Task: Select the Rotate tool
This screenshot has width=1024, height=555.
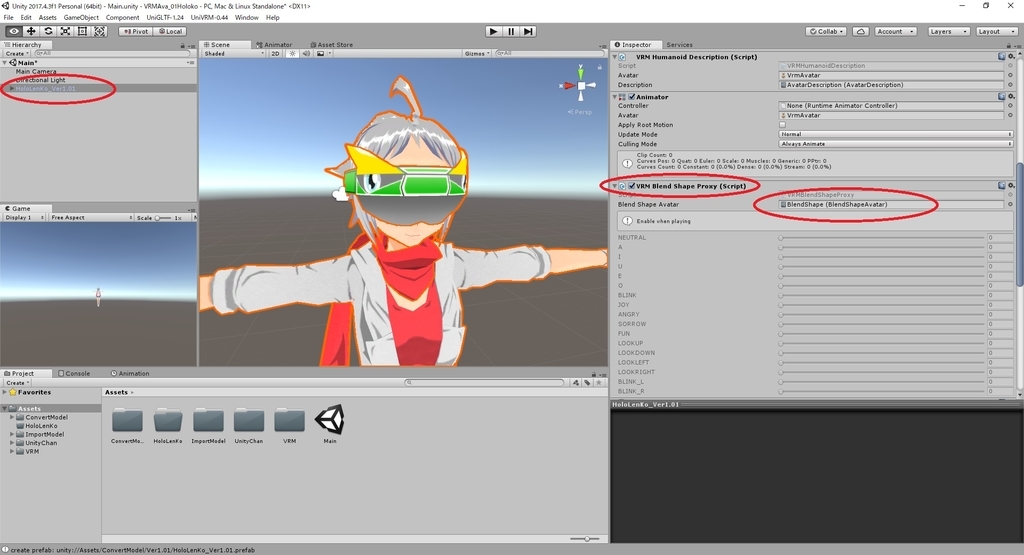Action: pyautogui.click(x=48, y=31)
